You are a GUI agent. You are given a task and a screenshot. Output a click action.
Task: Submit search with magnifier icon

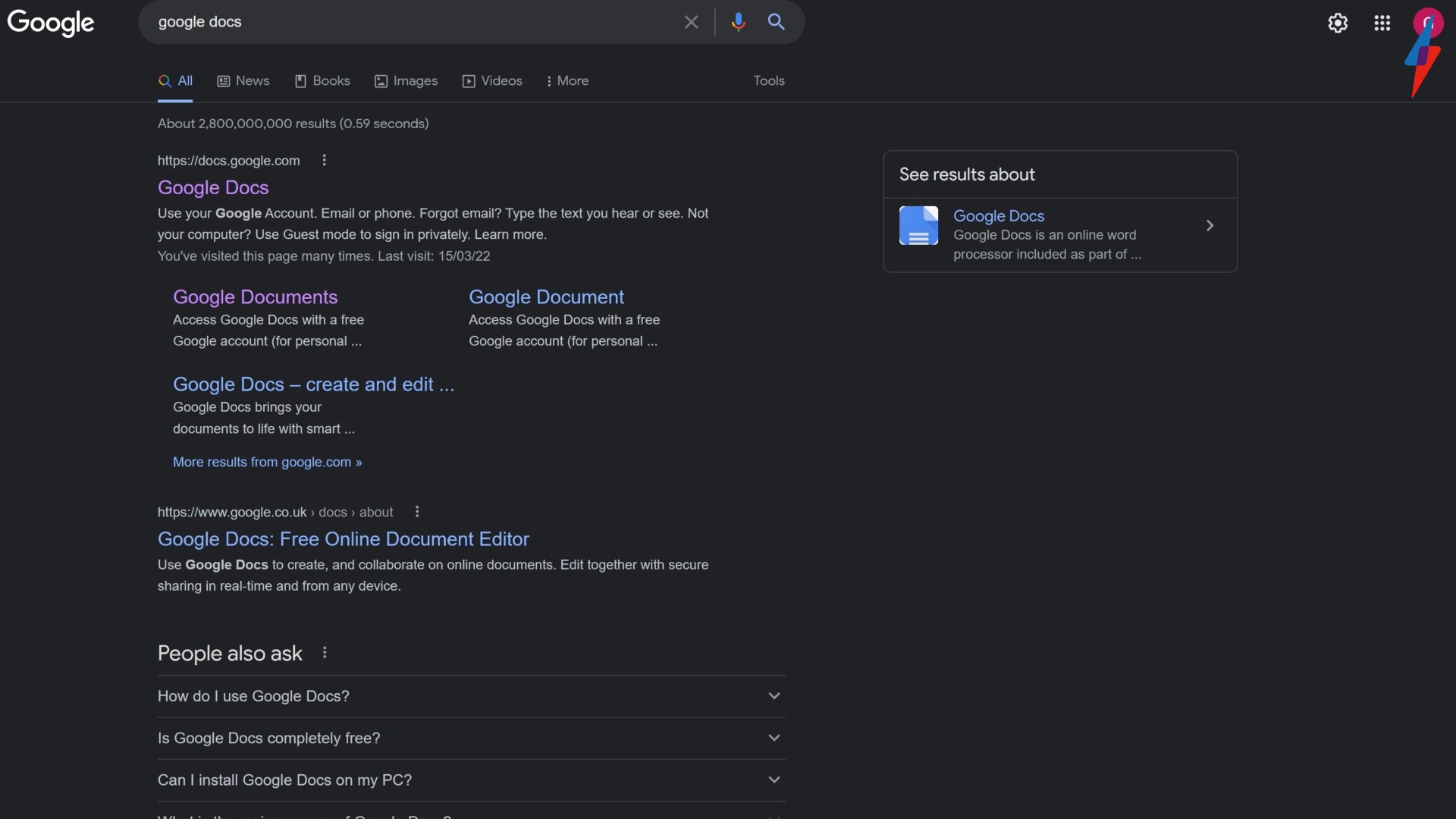(776, 22)
